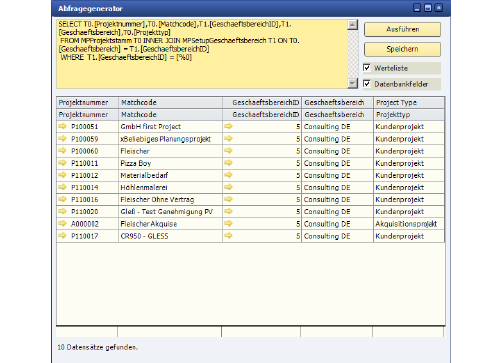Select 'Kundenprojekt' cell in P110017 row
Screen dimensions: 502x363
(409, 236)
